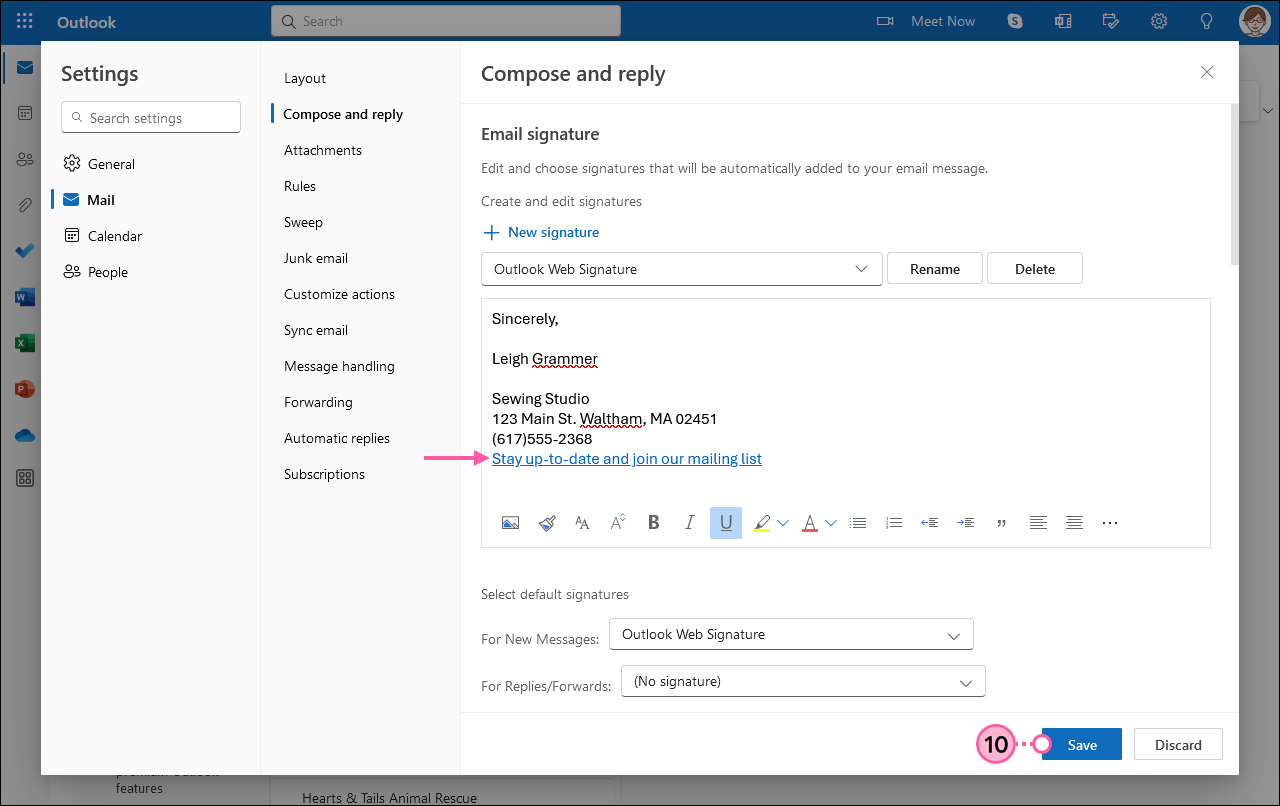Select the Mail settings category

(x=89, y=200)
